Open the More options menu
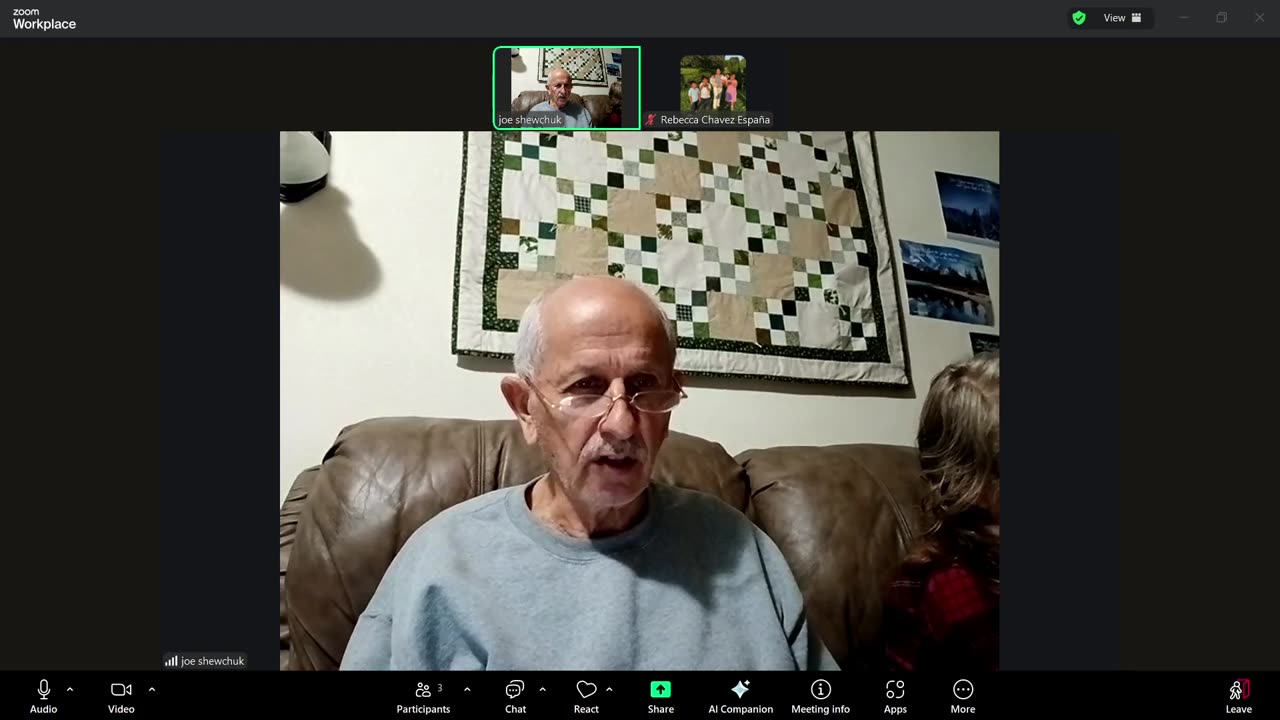 [x=963, y=696]
